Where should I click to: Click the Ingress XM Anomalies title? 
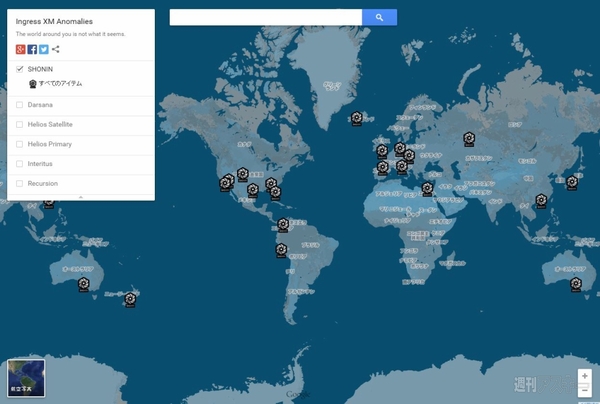point(54,22)
